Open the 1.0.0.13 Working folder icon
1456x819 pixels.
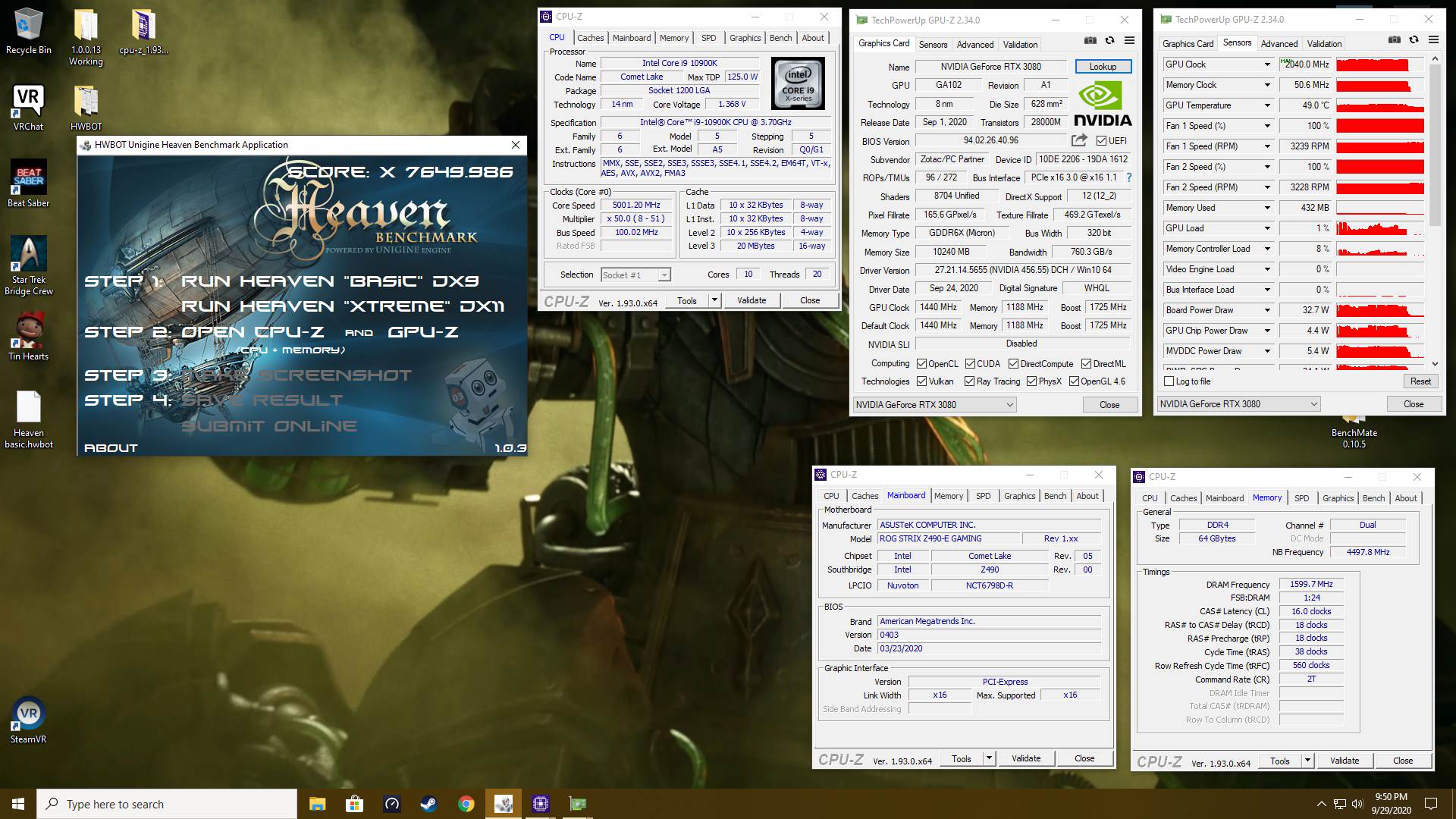coord(86,38)
